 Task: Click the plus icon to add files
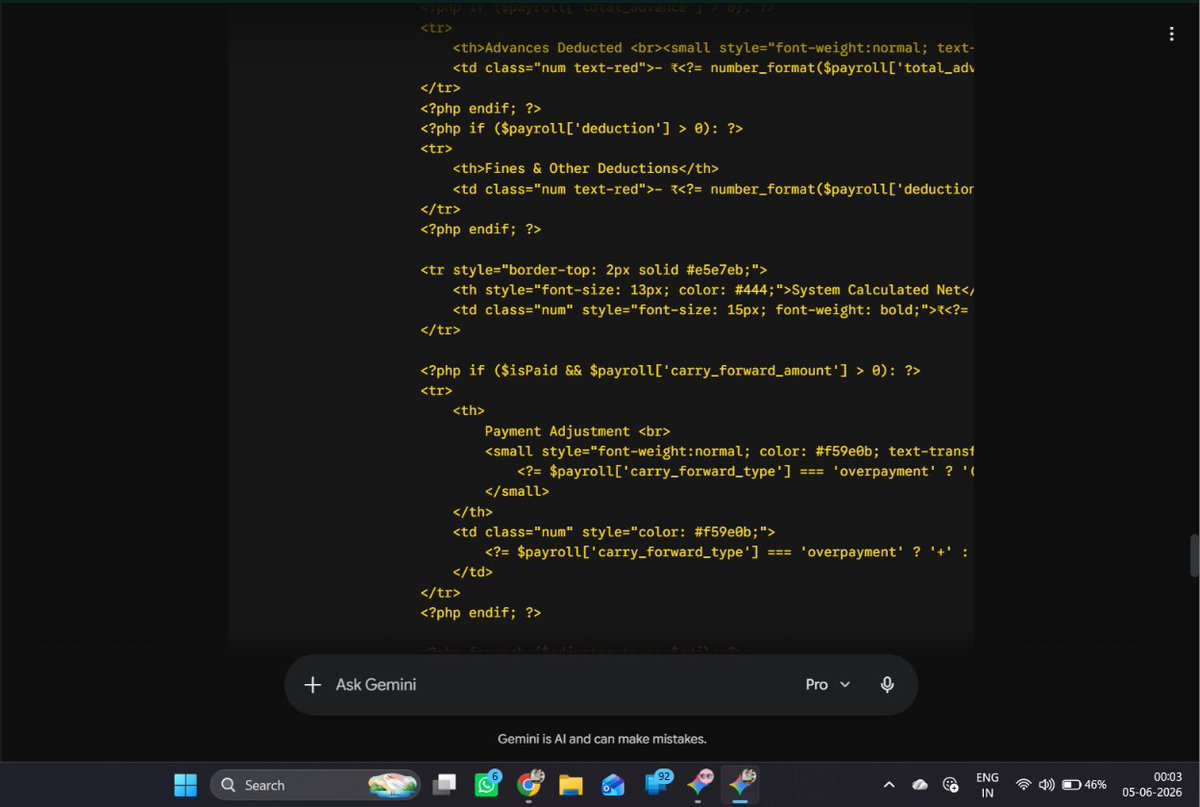313,685
